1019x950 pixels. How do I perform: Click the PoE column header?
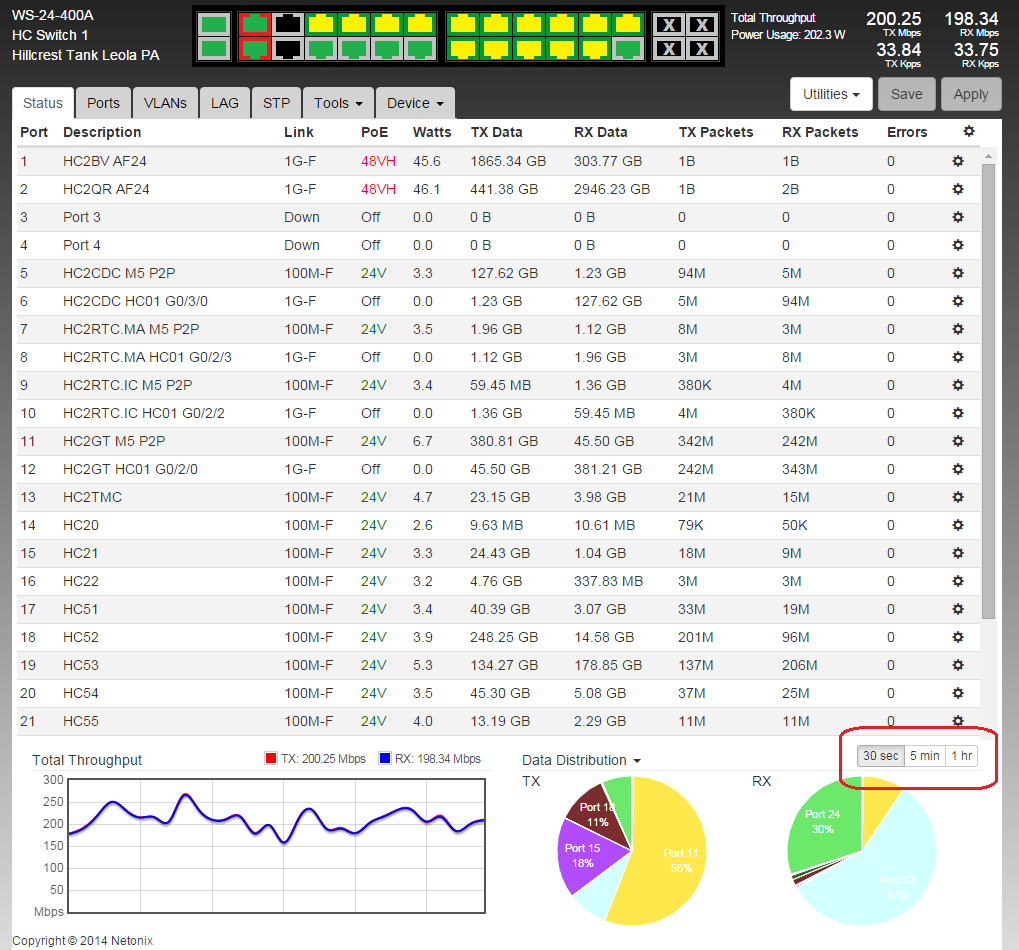tap(374, 132)
